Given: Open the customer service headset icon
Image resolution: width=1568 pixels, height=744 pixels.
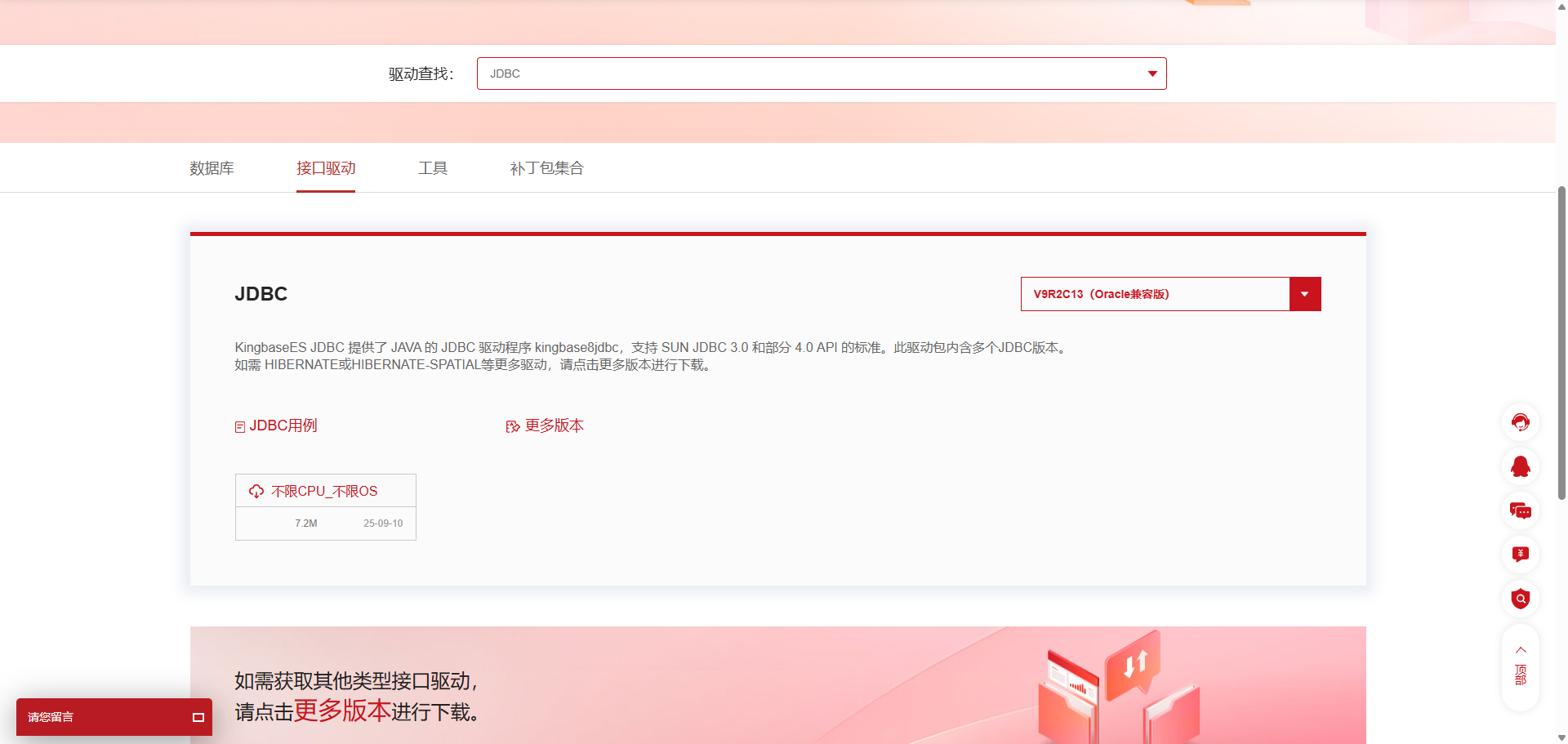Looking at the screenshot, I should (1520, 422).
